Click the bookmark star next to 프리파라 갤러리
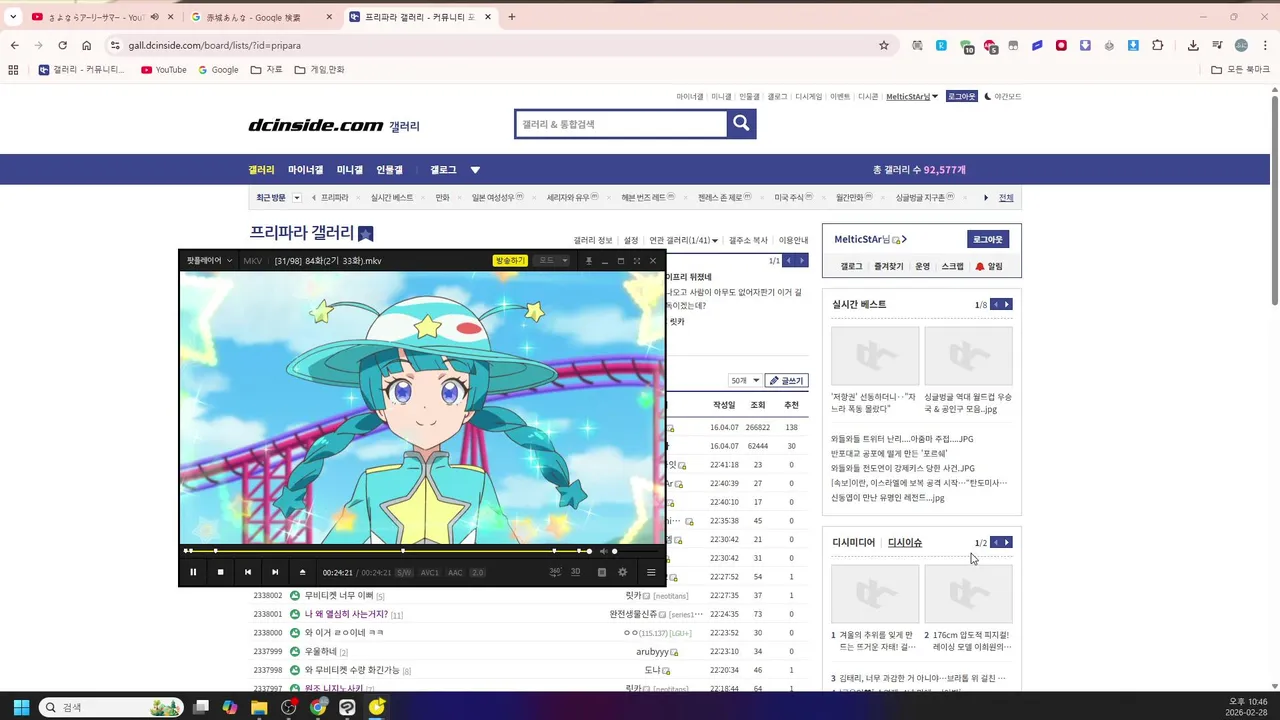Image resolution: width=1280 pixels, height=720 pixels. [366, 234]
